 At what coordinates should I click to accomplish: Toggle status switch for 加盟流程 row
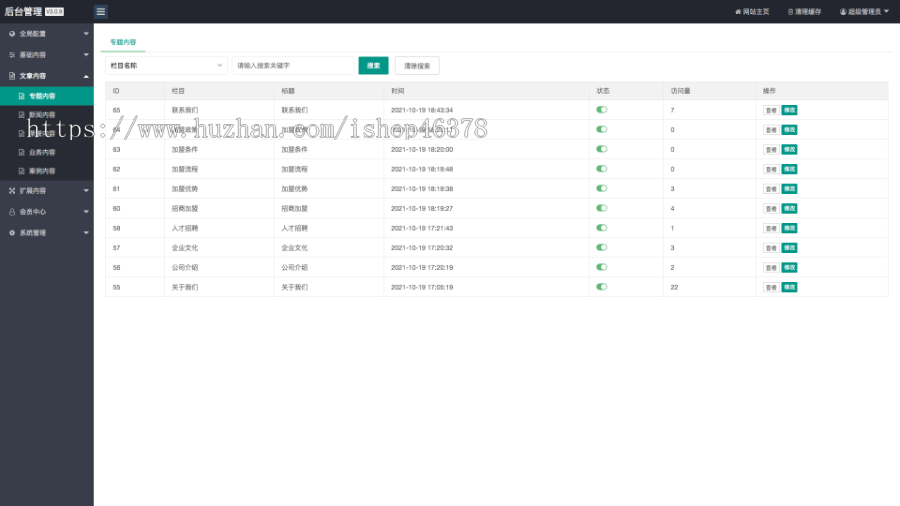pyautogui.click(x=602, y=169)
